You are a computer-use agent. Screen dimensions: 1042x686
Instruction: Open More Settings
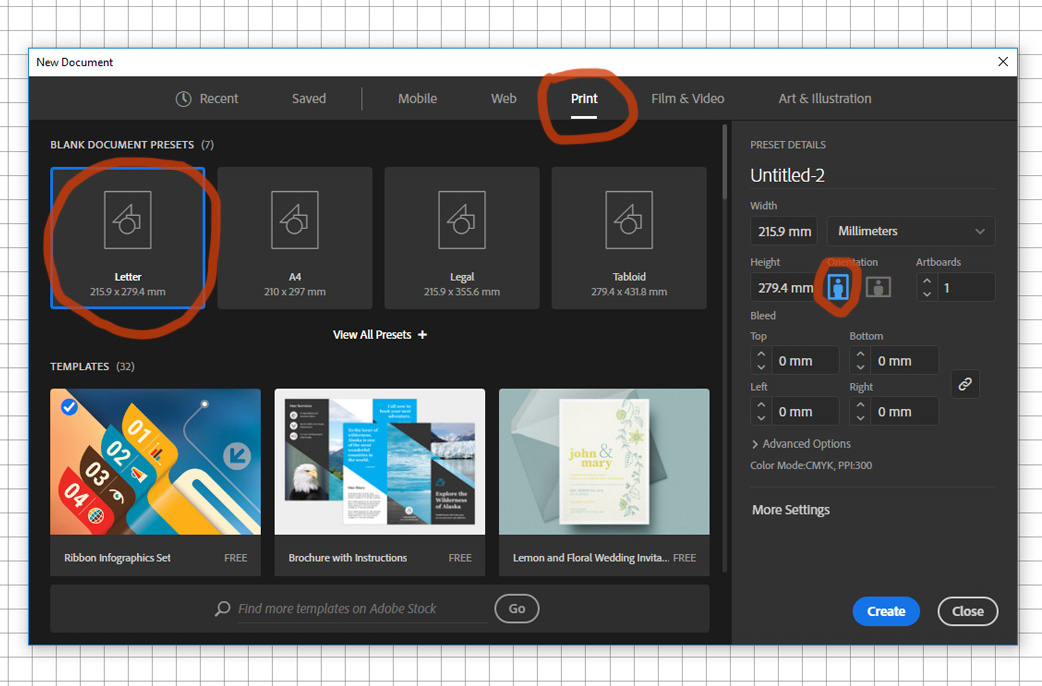pos(791,510)
